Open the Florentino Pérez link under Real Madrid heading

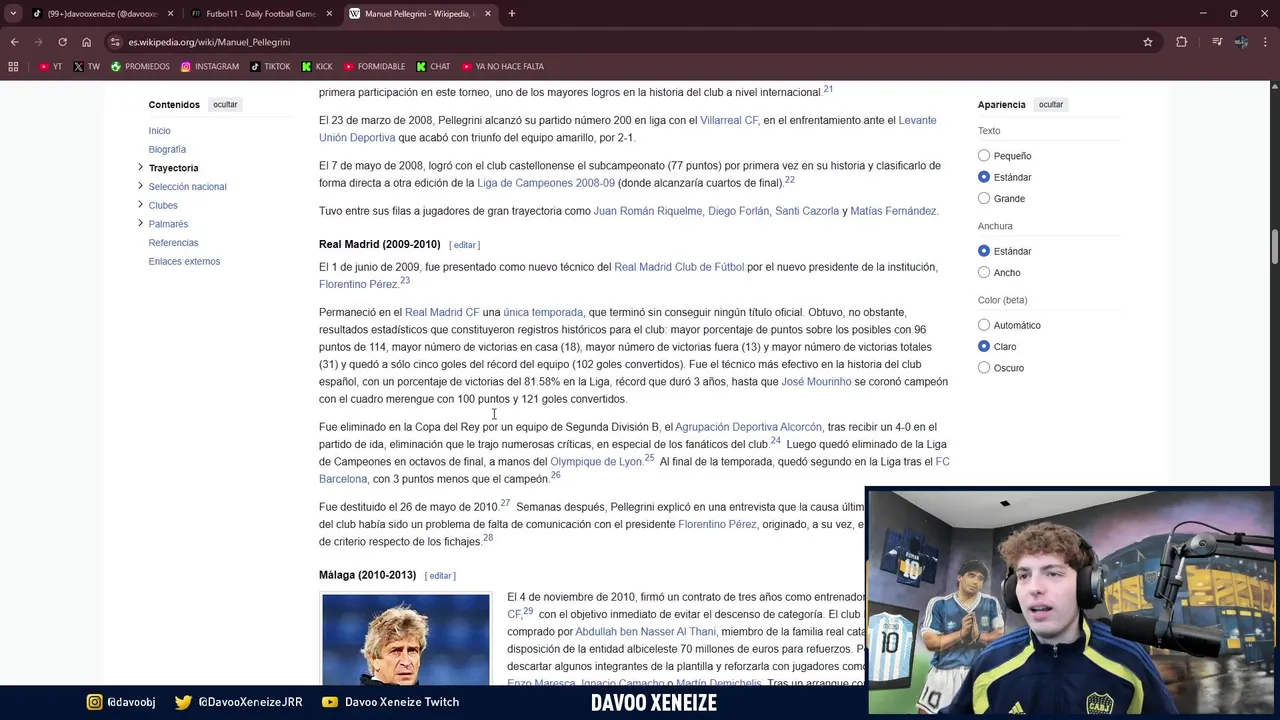click(x=358, y=285)
